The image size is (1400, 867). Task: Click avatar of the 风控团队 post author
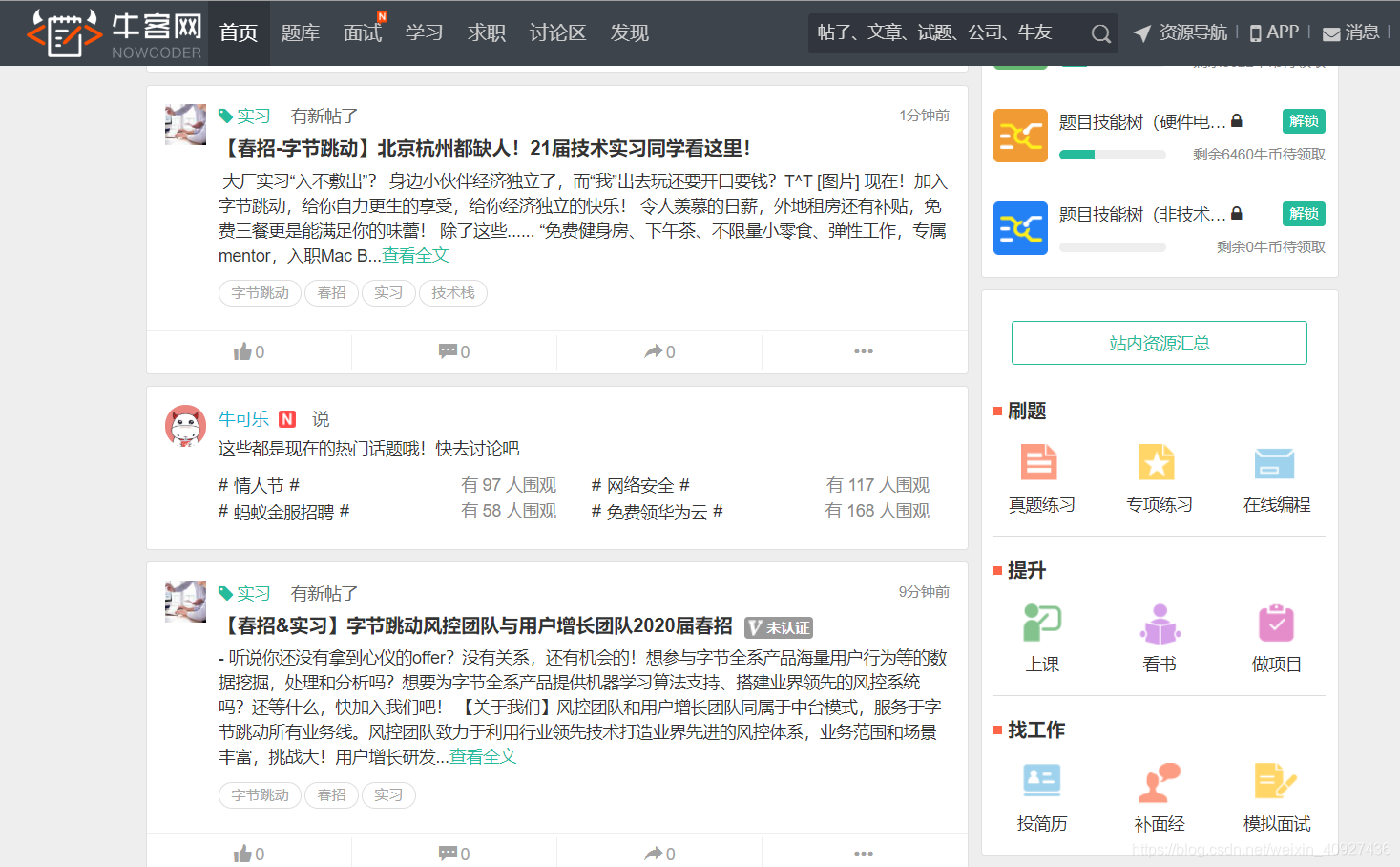[185, 602]
